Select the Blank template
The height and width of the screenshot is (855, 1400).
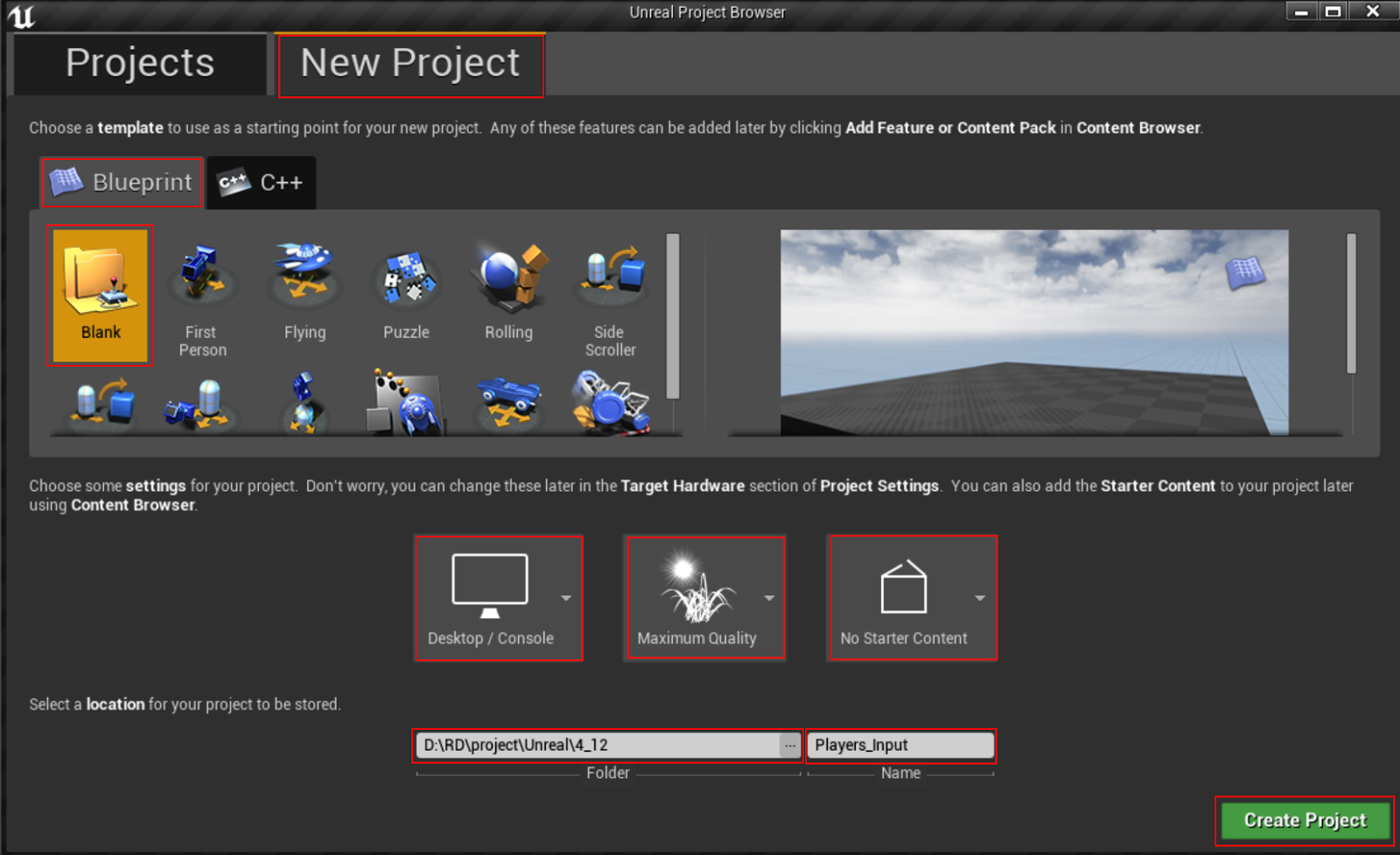(x=100, y=295)
